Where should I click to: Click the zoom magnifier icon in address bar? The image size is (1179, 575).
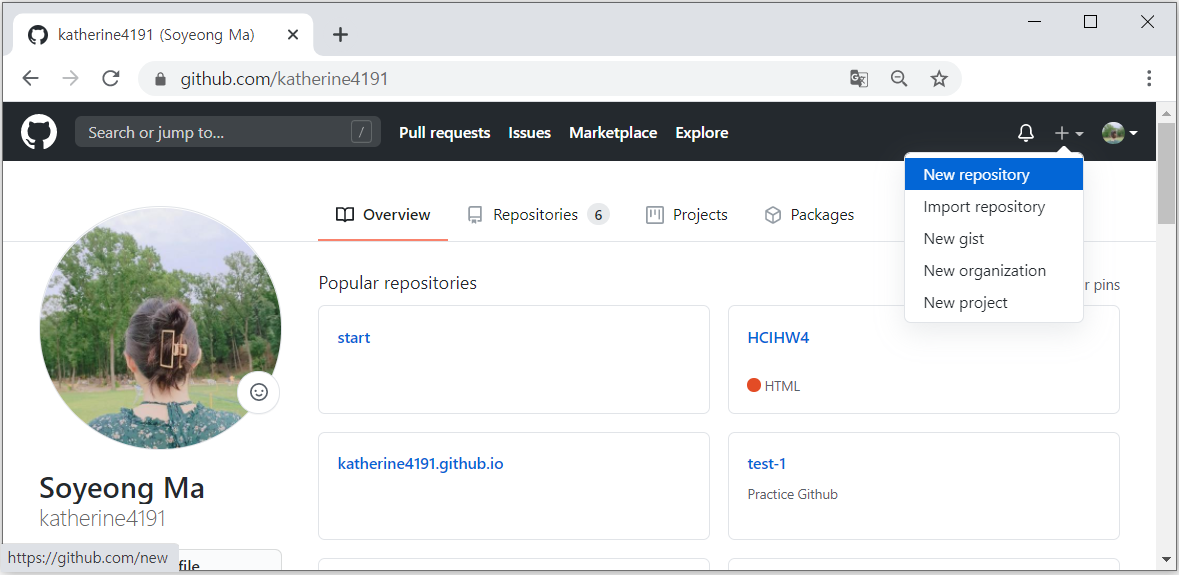[x=899, y=78]
